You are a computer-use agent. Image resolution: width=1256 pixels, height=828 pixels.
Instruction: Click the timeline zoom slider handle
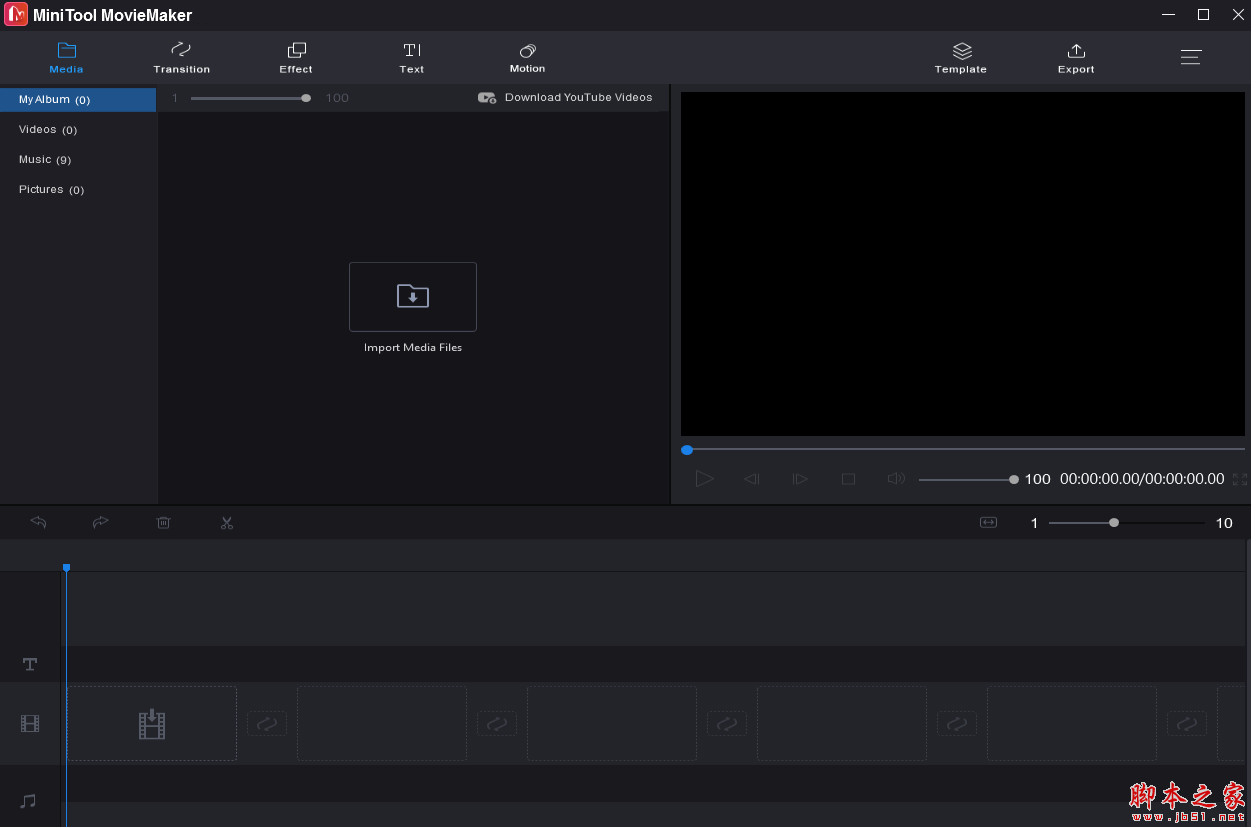[x=1114, y=522]
